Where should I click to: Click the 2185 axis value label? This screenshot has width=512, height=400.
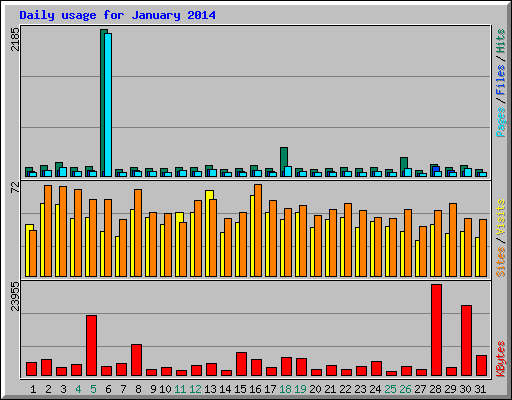pos(15,39)
